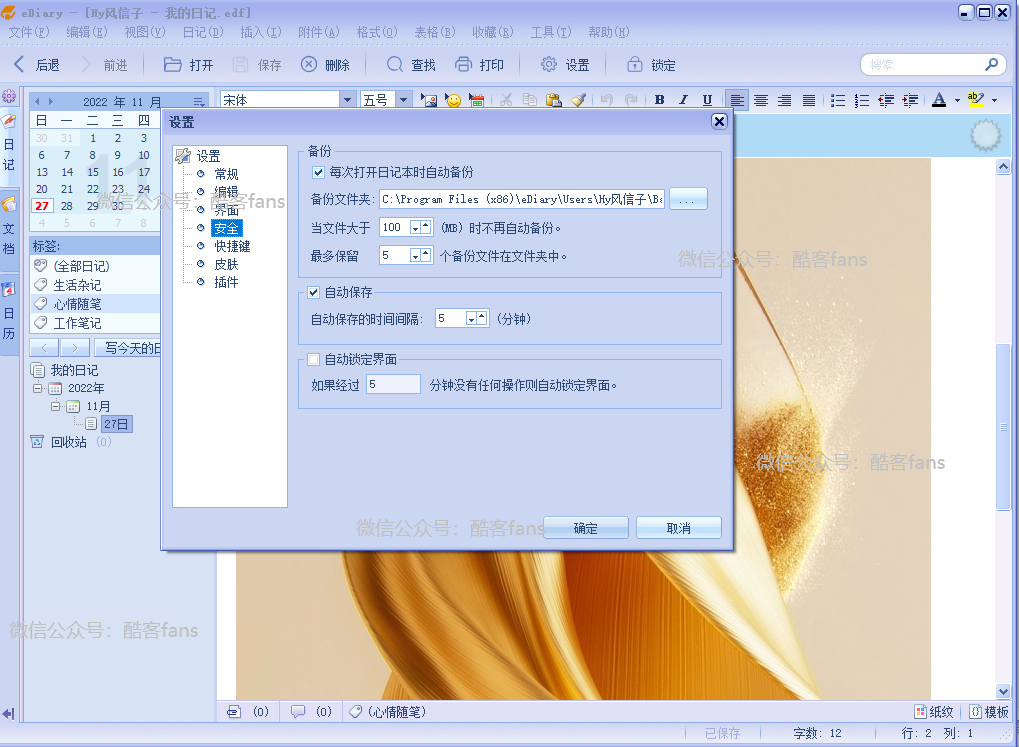Open the 回收站 recycle bin
Image resolution: width=1019 pixels, height=747 pixels.
coord(68,442)
